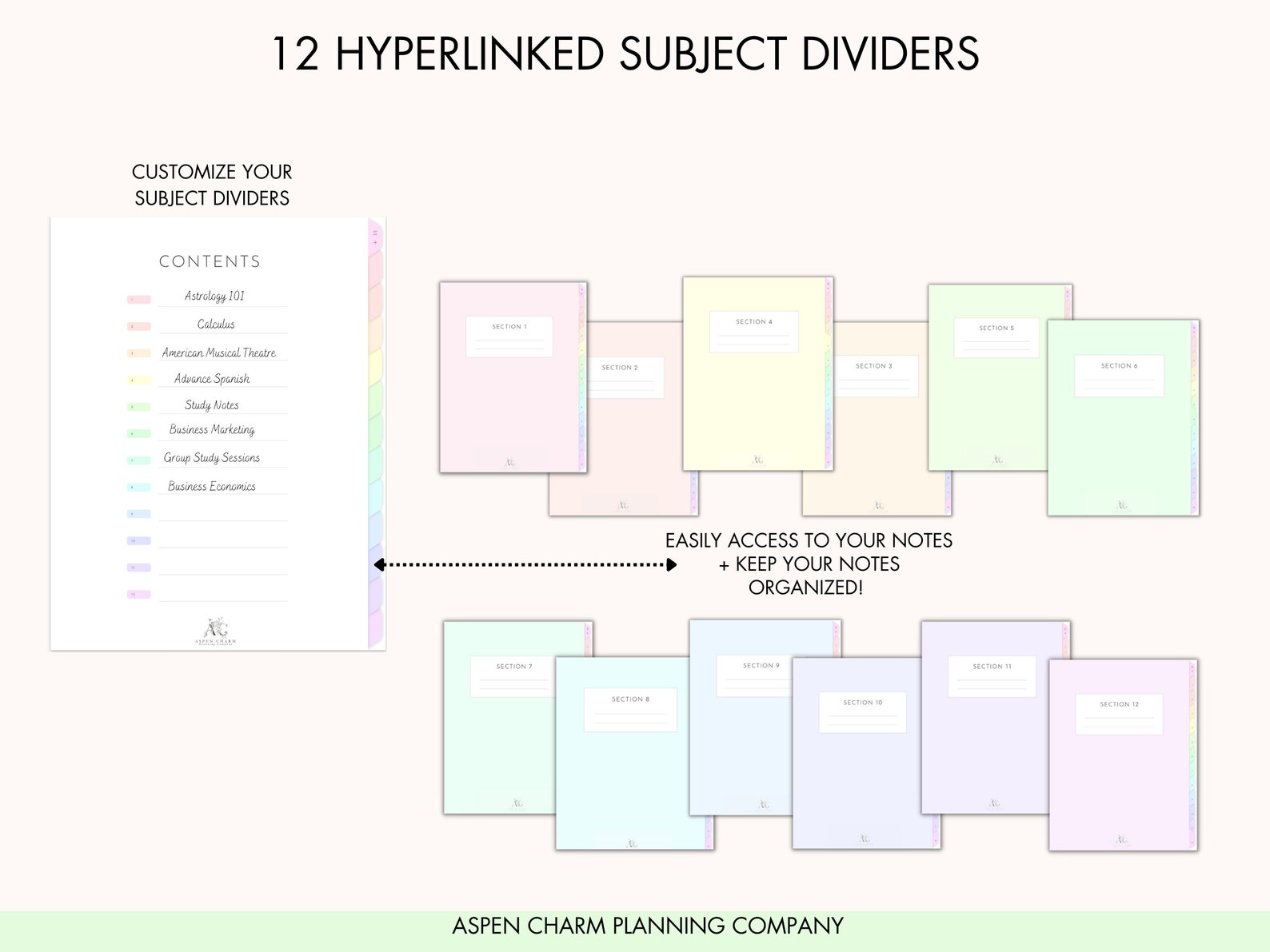Click the CONTENTS heading
This screenshot has width=1270, height=952.
(x=210, y=261)
